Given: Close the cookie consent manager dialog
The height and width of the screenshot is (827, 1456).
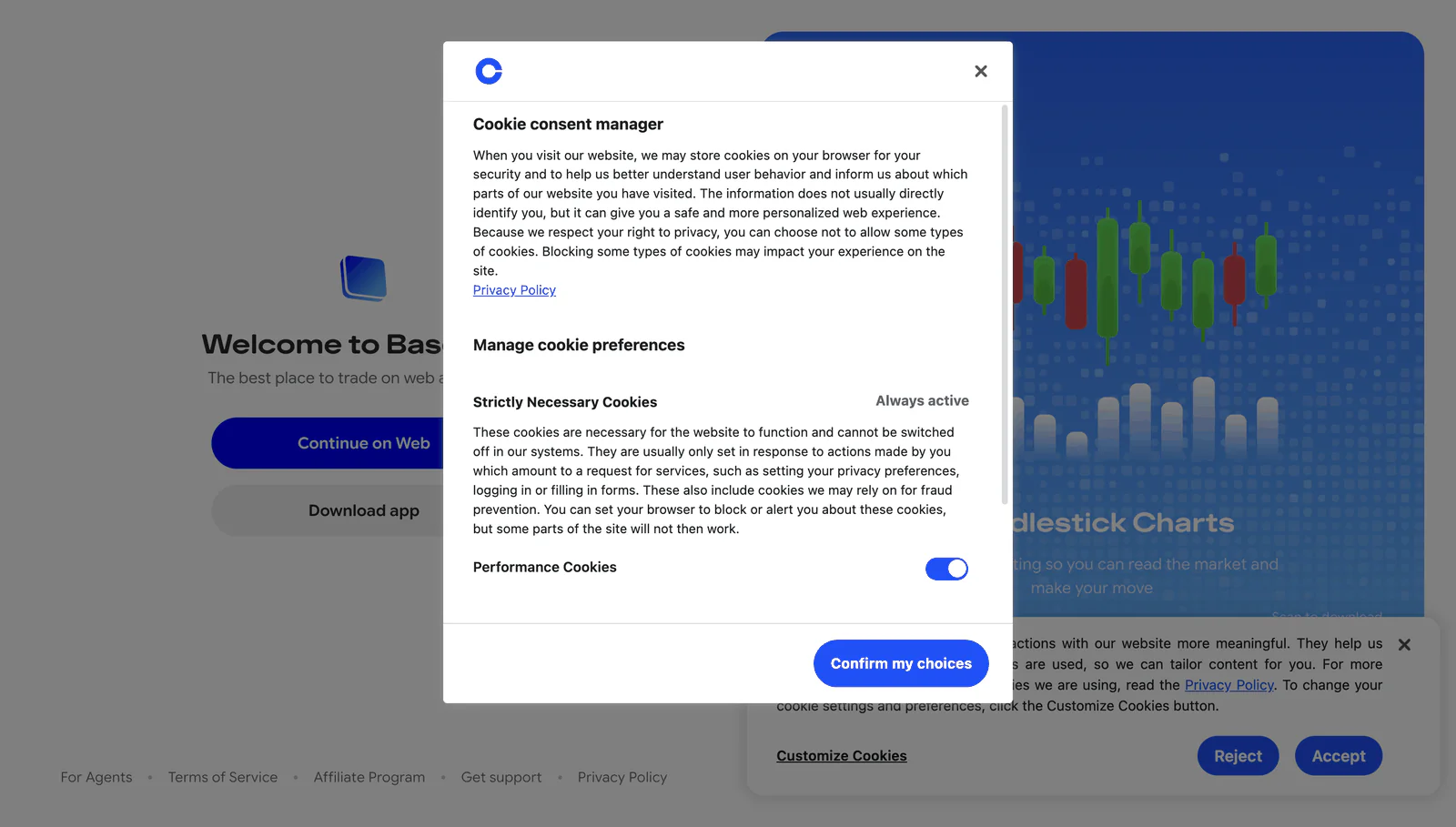Looking at the screenshot, I should pyautogui.click(x=980, y=71).
